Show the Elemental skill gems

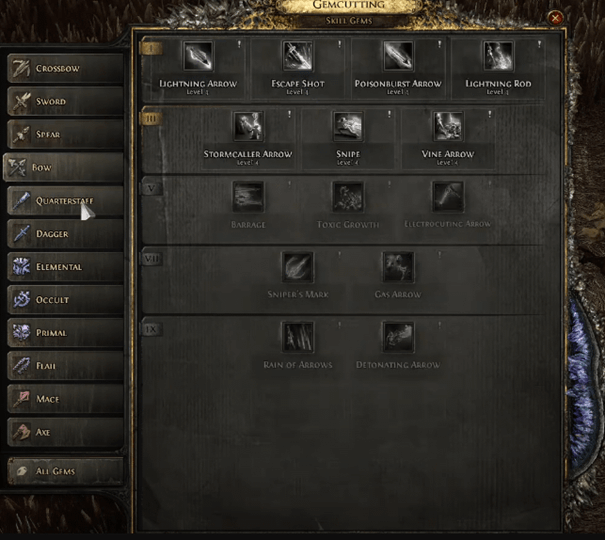pyautogui.click(x=65, y=267)
